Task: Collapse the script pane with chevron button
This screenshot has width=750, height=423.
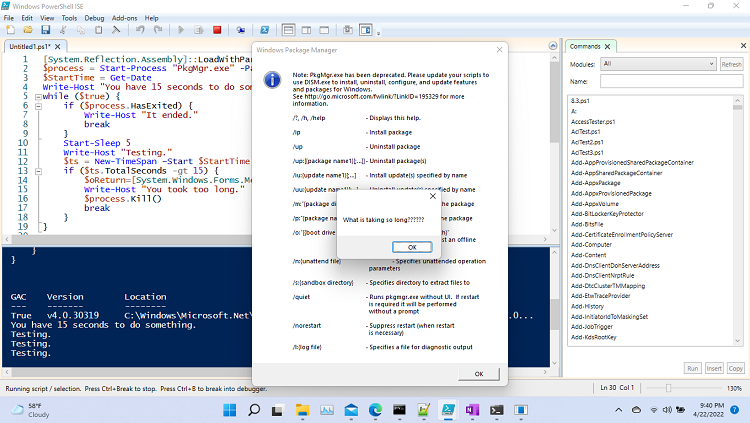Action: (x=553, y=46)
